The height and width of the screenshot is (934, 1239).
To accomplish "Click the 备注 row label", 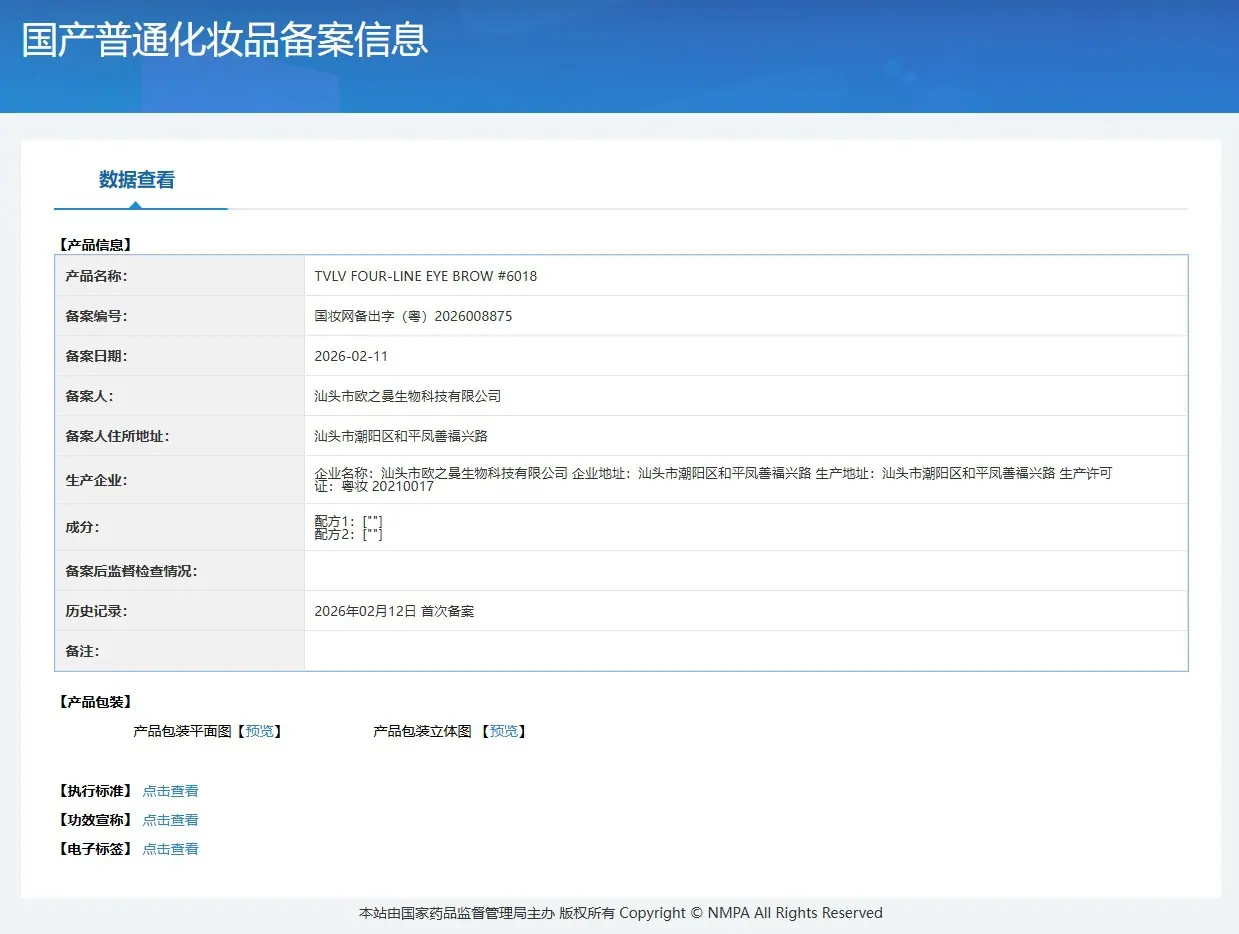I will pyautogui.click(x=82, y=651).
